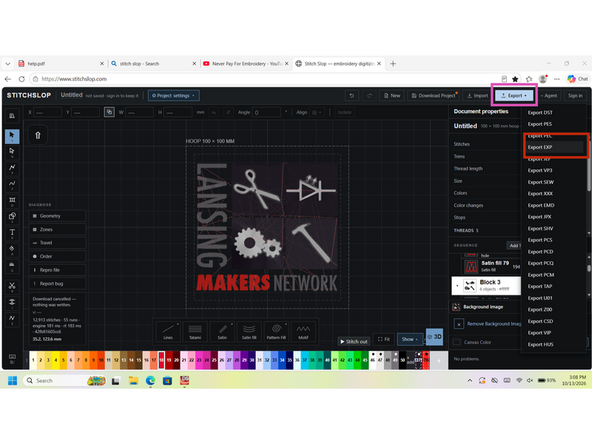Pick thread color swatch 4 (yellow)
This screenshot has width=592, height=444.
click(x=56, y=360)
